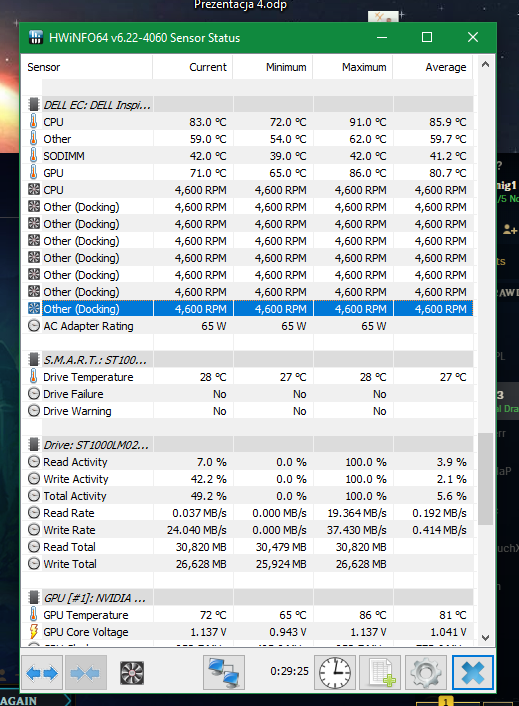Reset the elapsed time clock icon
The image size is (519, 706).
[x=335, y=673]
